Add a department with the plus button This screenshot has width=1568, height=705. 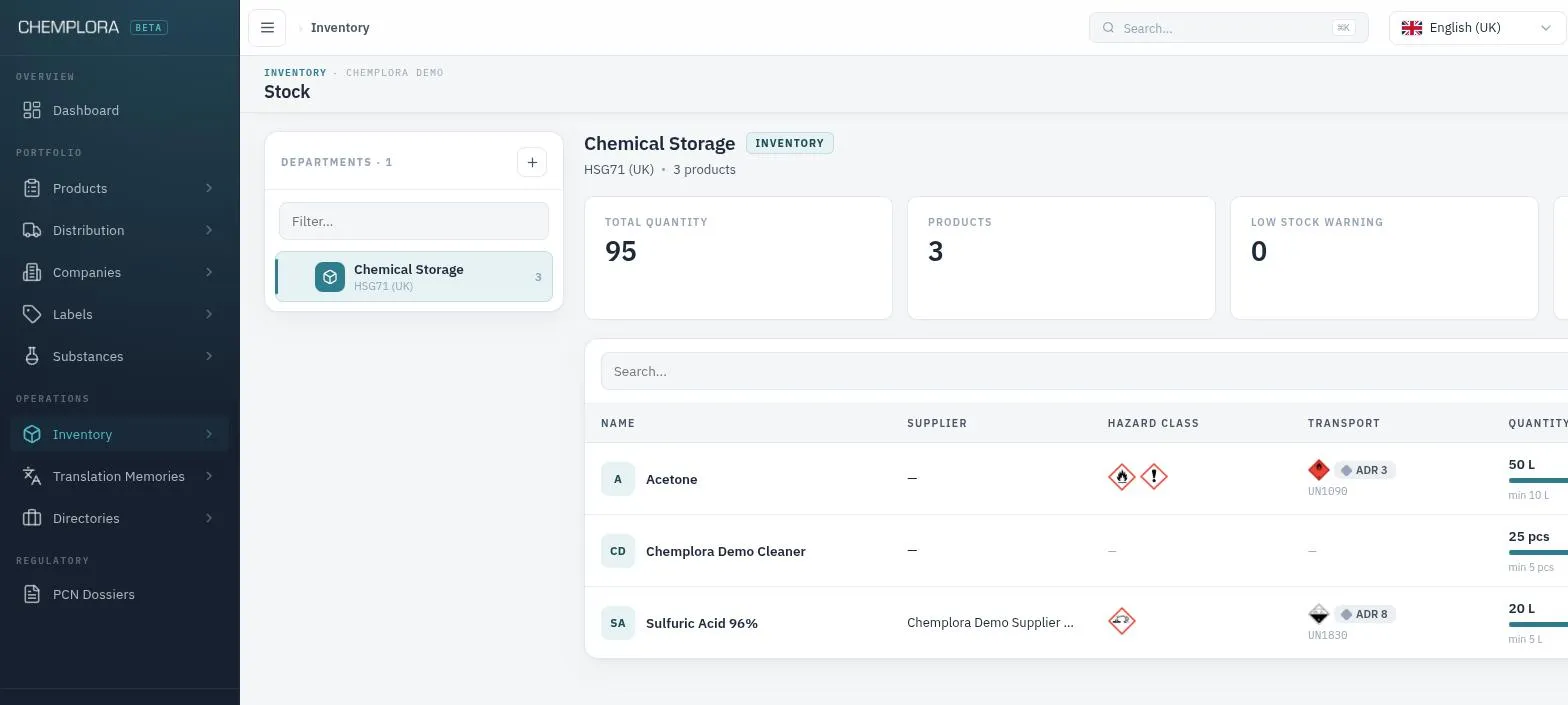(x=532, y=162)
